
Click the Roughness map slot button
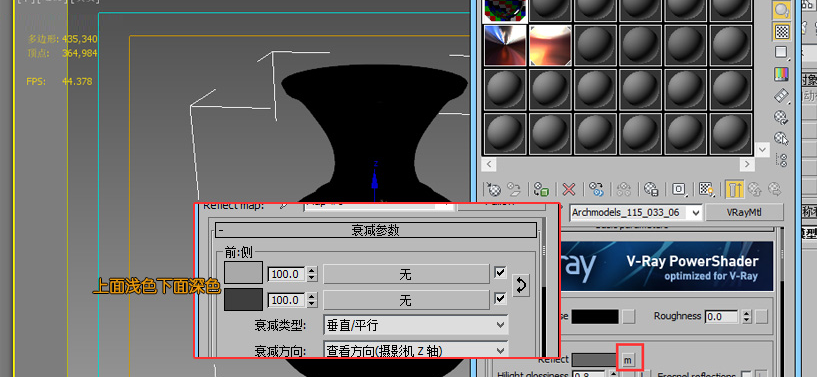tap(762, 316)
